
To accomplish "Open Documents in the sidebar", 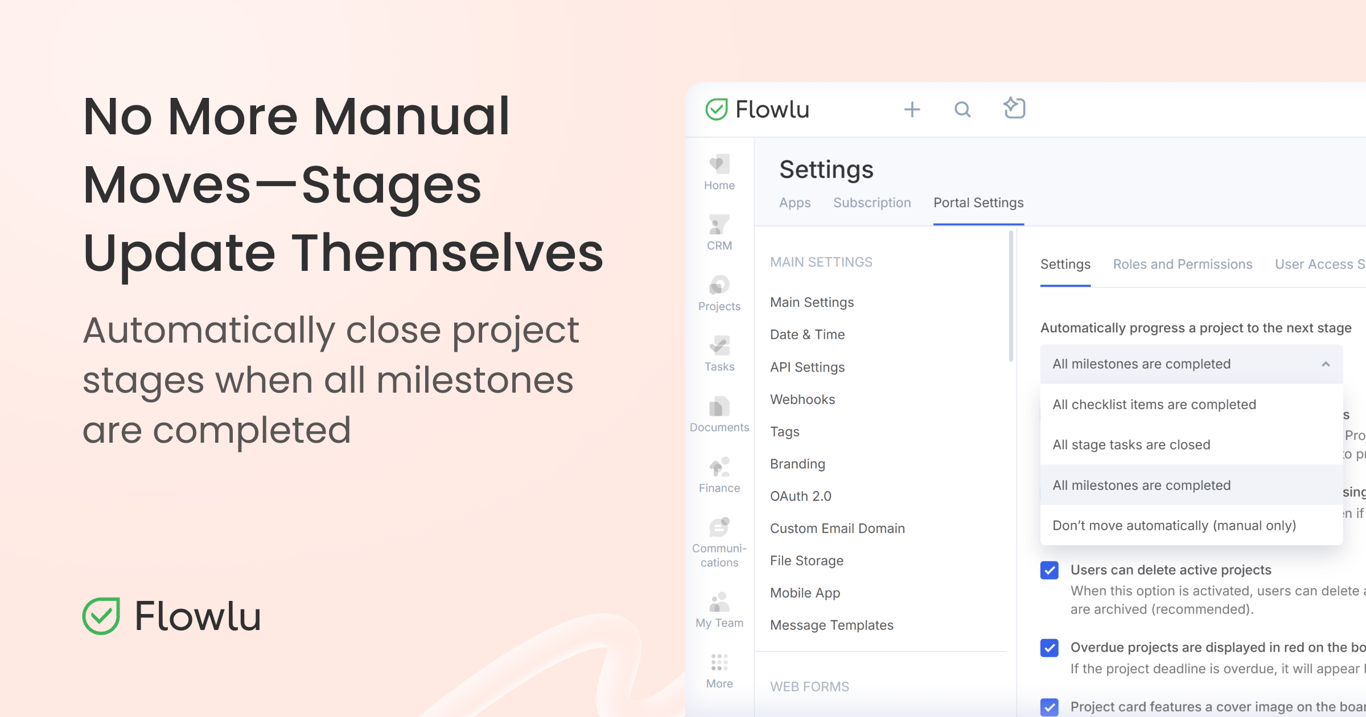I will point(719,414).
